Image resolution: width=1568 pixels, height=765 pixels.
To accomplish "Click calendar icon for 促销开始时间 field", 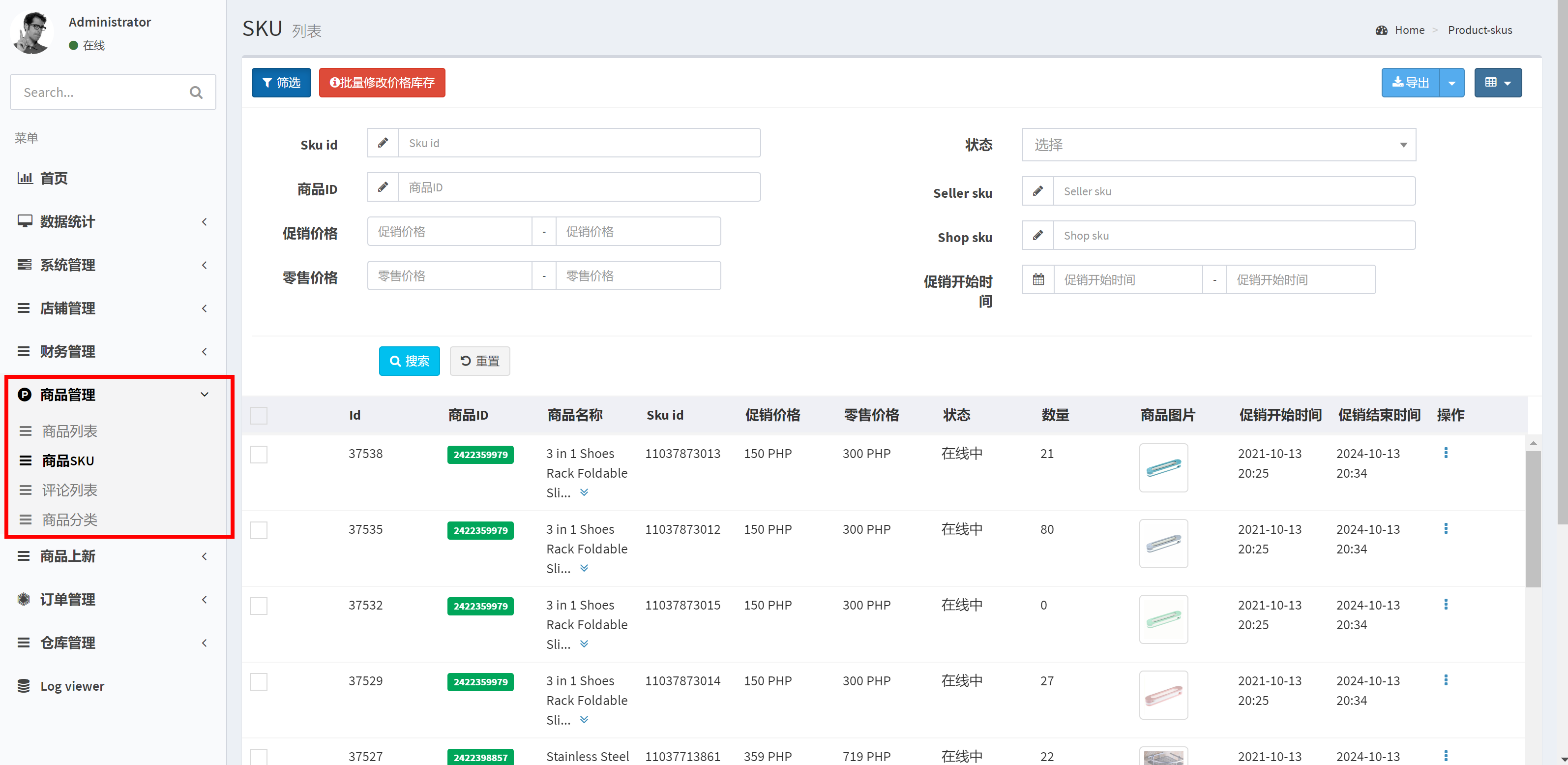I will pyautogui.click(x=1038, y=279).
